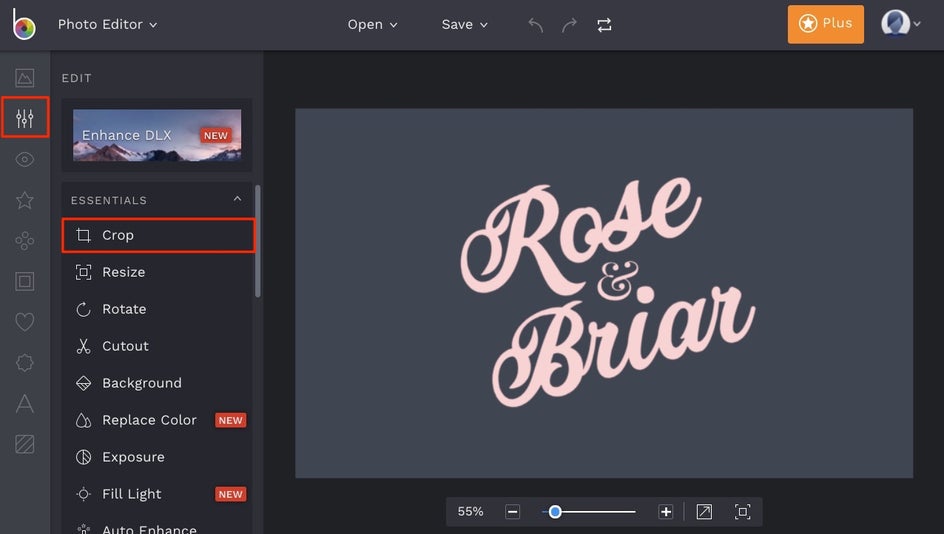
Task: Click the orange Plus upgrade button
Action: click(x=825, y=24)
